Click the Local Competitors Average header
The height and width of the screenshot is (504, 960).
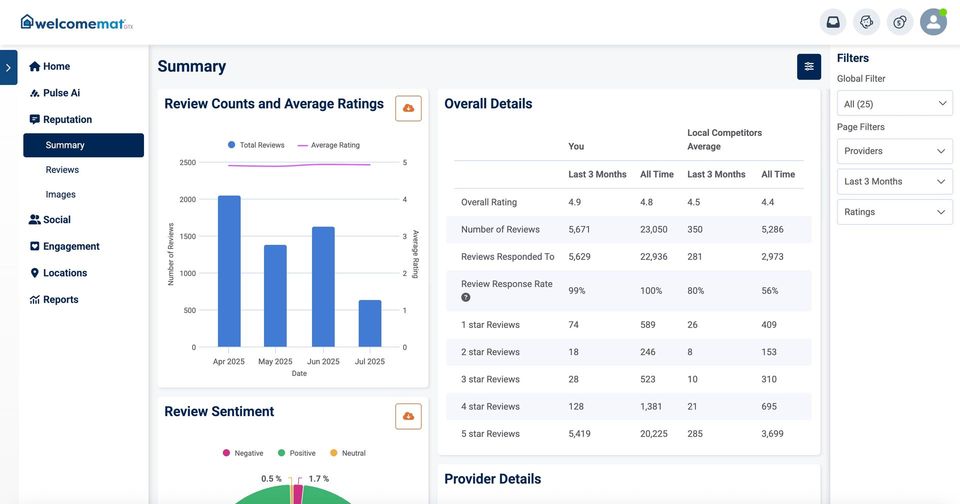click(724, 140)
